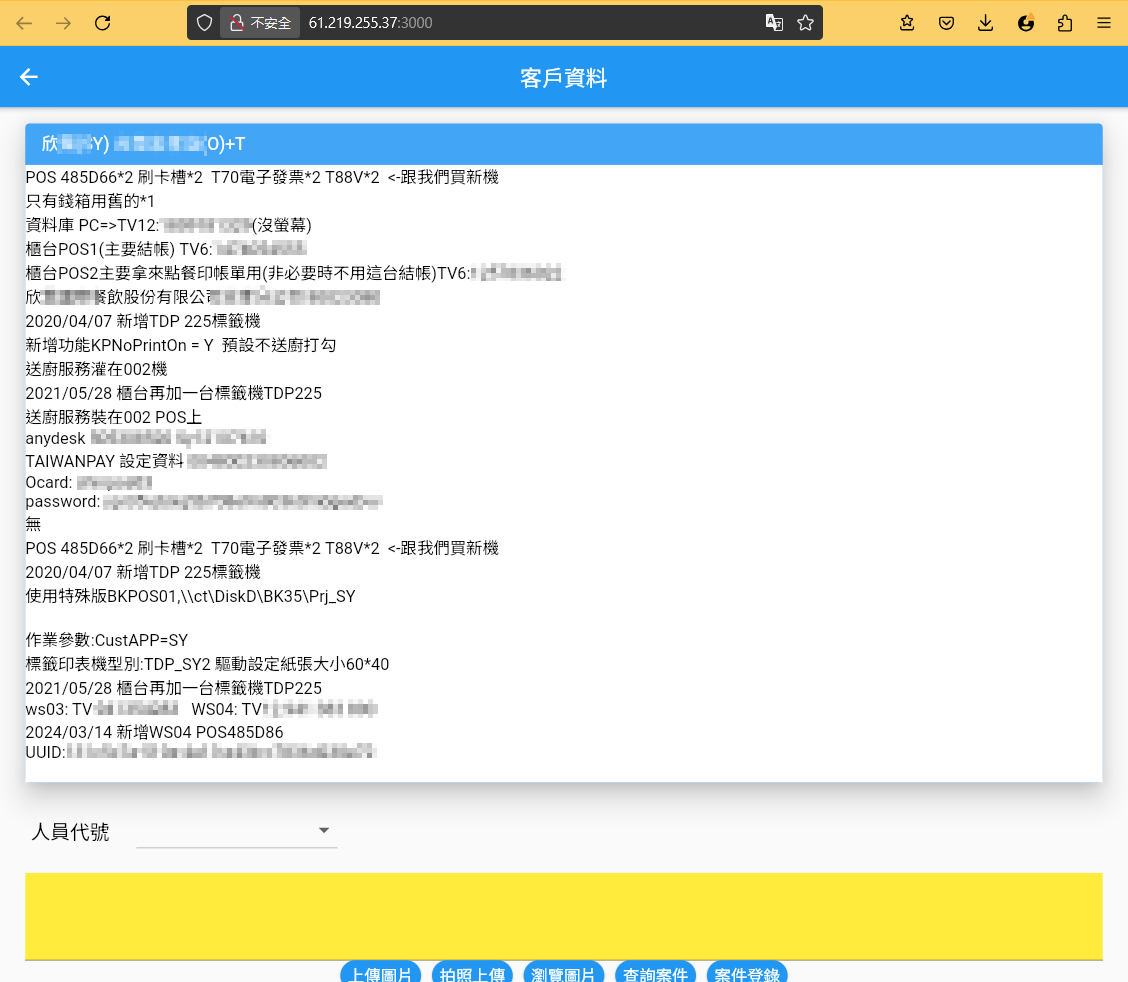Open the bookmarks tray toolbar icon
1128x982 pixels.
pyautogui.click(x=907, y=23)
